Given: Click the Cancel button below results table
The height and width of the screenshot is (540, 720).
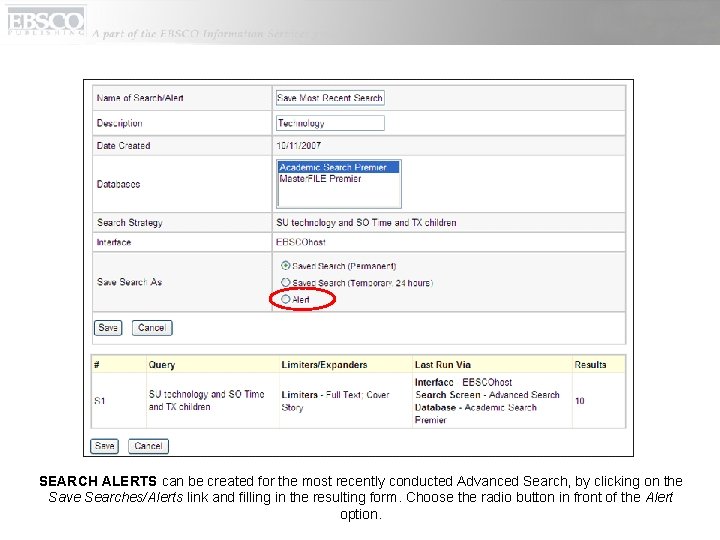Looking at the screenshot, I should (148, 446).
